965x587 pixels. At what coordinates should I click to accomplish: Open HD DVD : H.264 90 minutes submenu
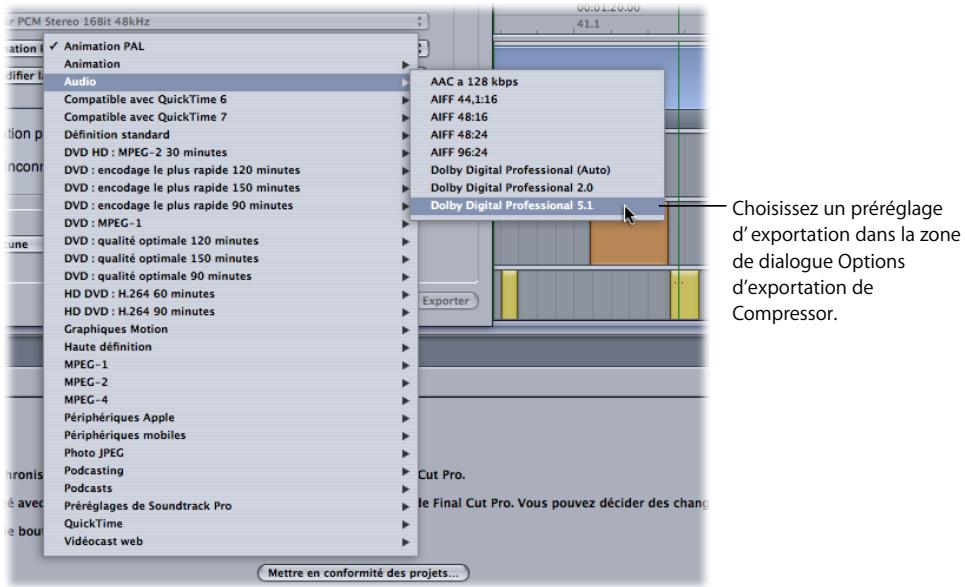click(231, 311)
